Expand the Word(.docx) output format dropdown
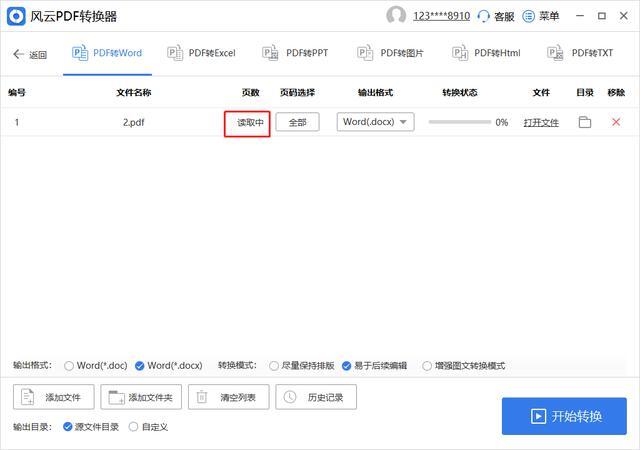The image size is (640, 450). pyautogui.click(x=375, y=122)
